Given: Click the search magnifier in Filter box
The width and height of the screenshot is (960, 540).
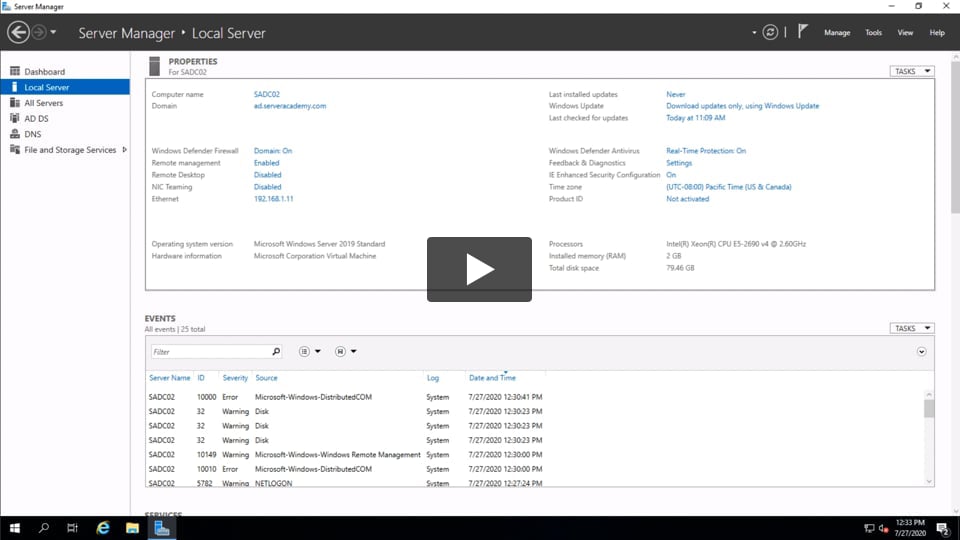Looking at the screenshot, I should coord(276,352).
